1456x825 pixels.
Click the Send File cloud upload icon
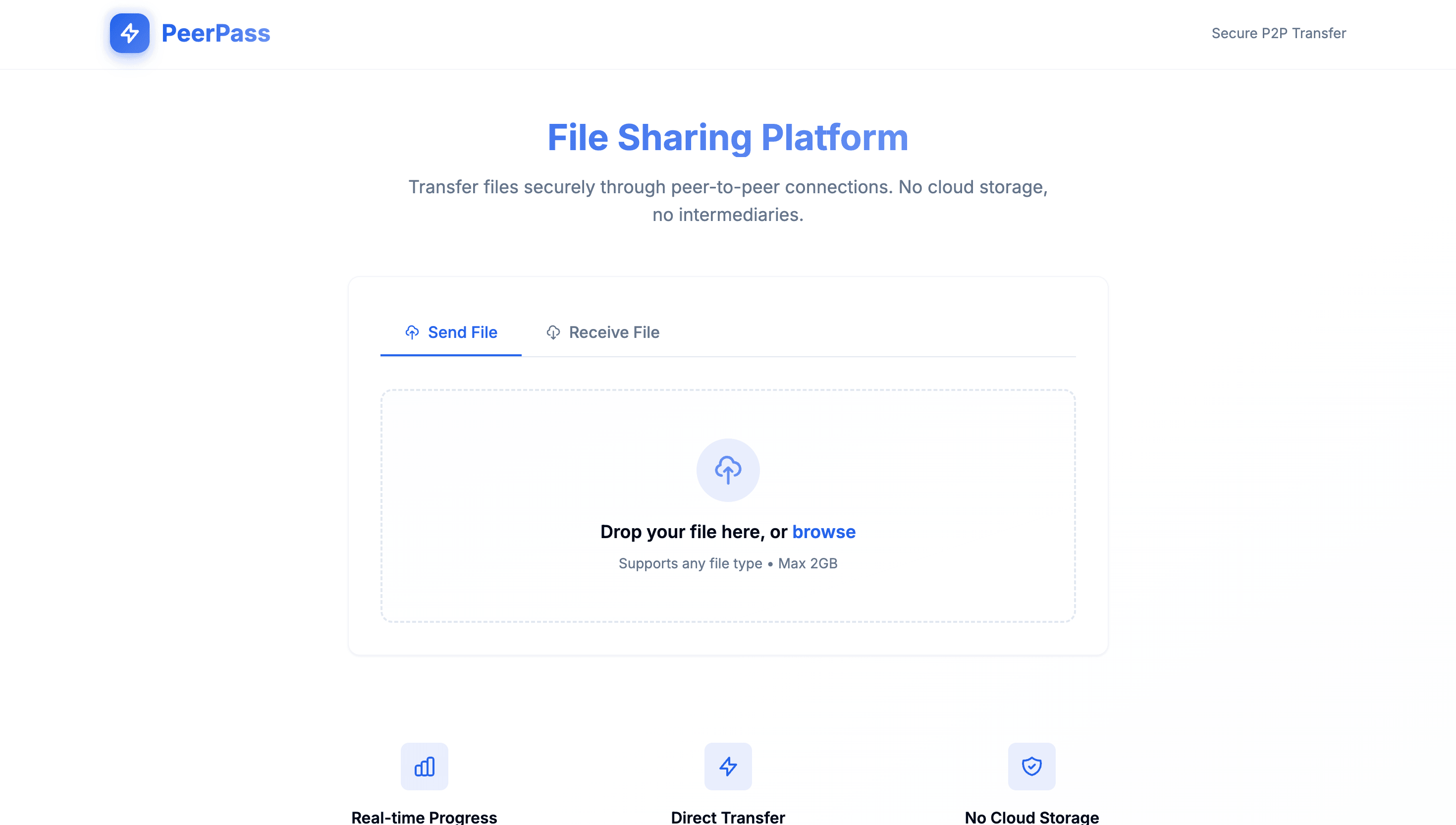coord(412,332)
